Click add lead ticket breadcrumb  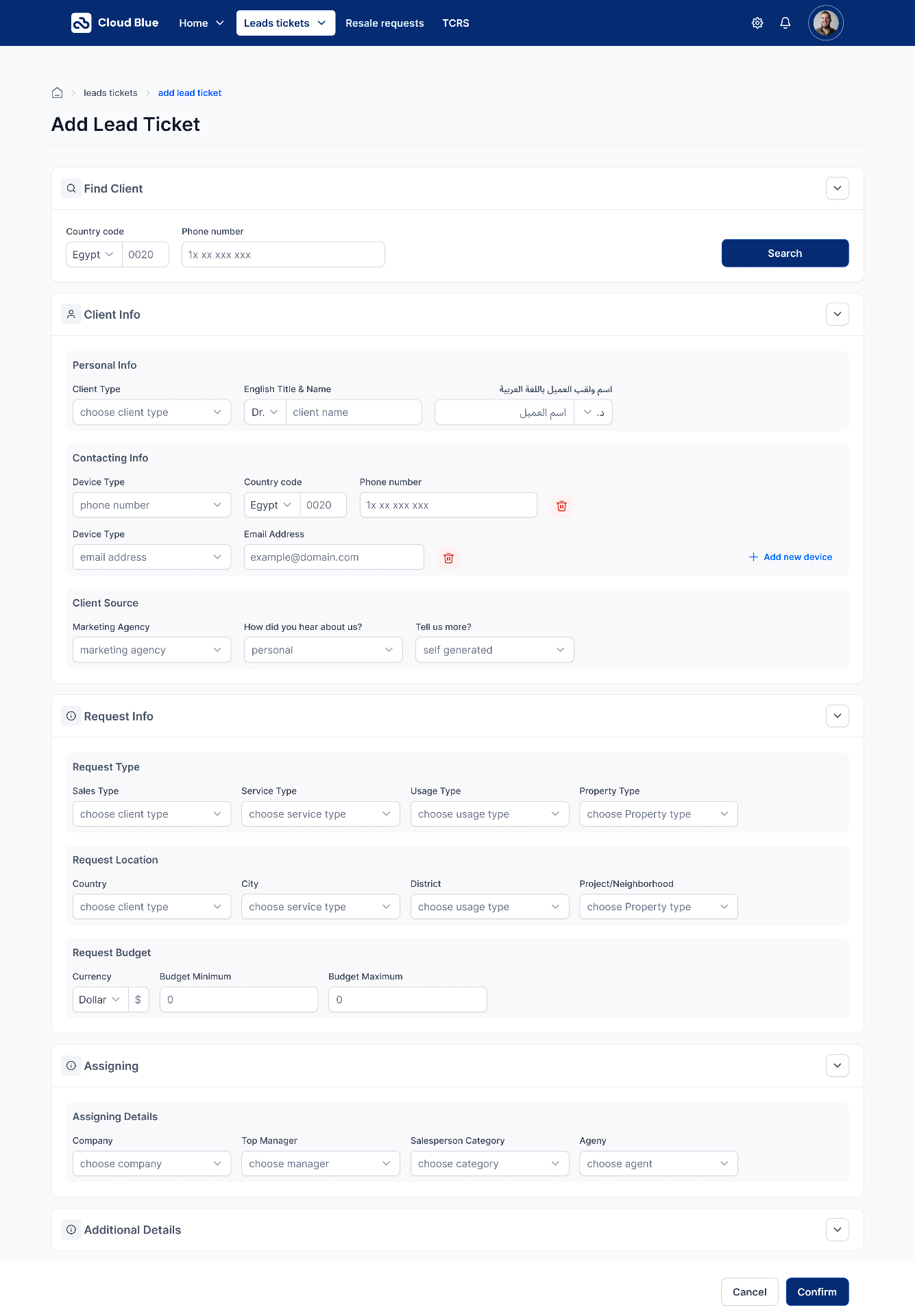[x=190, y=93]
